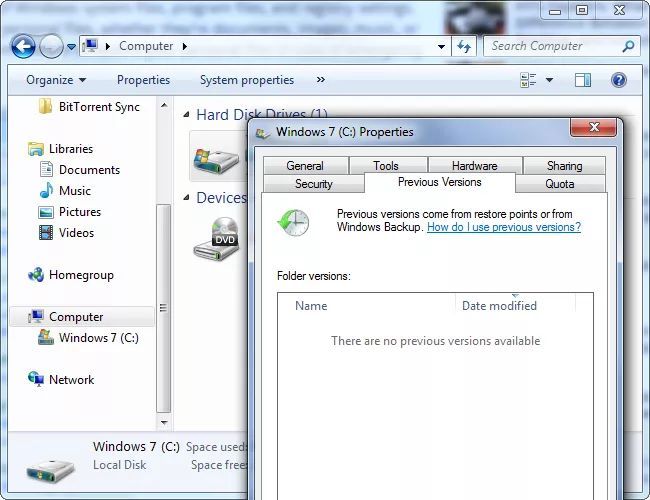Viewport: 650px width, 500px height.
Task: Click navigation pane scroll up arrow
Action: [x=164, y=105]
